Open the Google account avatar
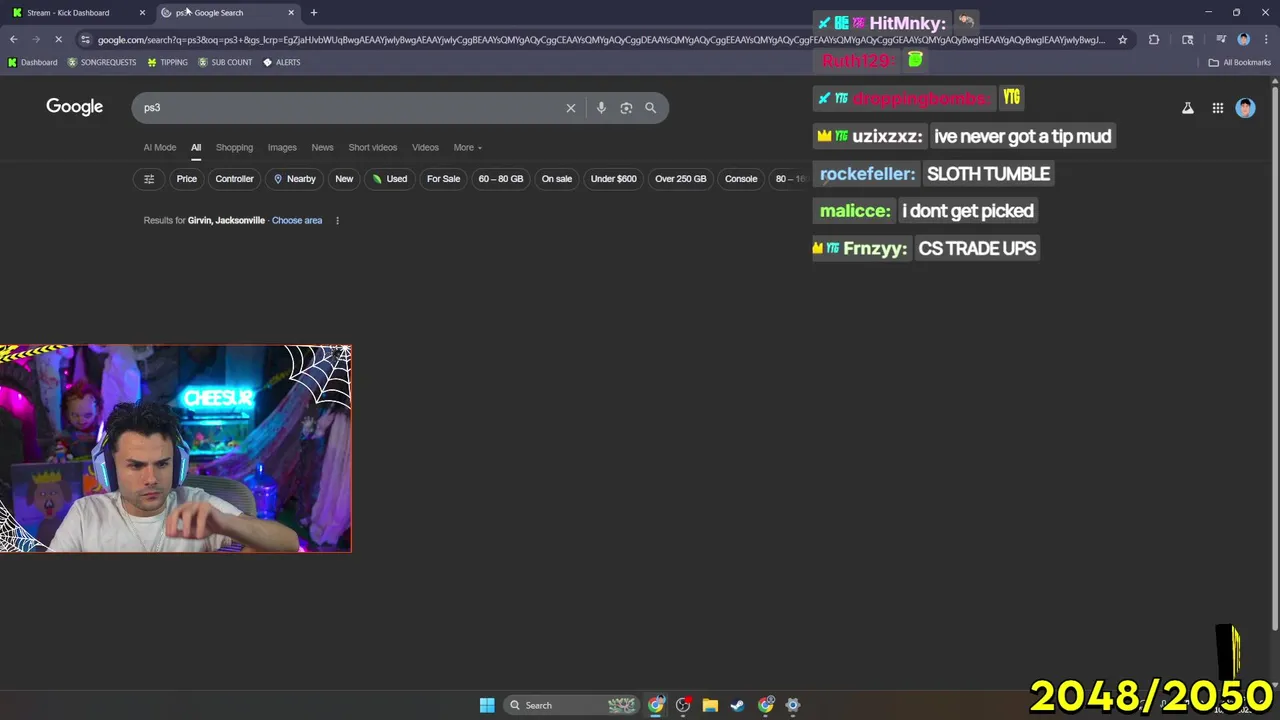 [x=1245, y=108]
